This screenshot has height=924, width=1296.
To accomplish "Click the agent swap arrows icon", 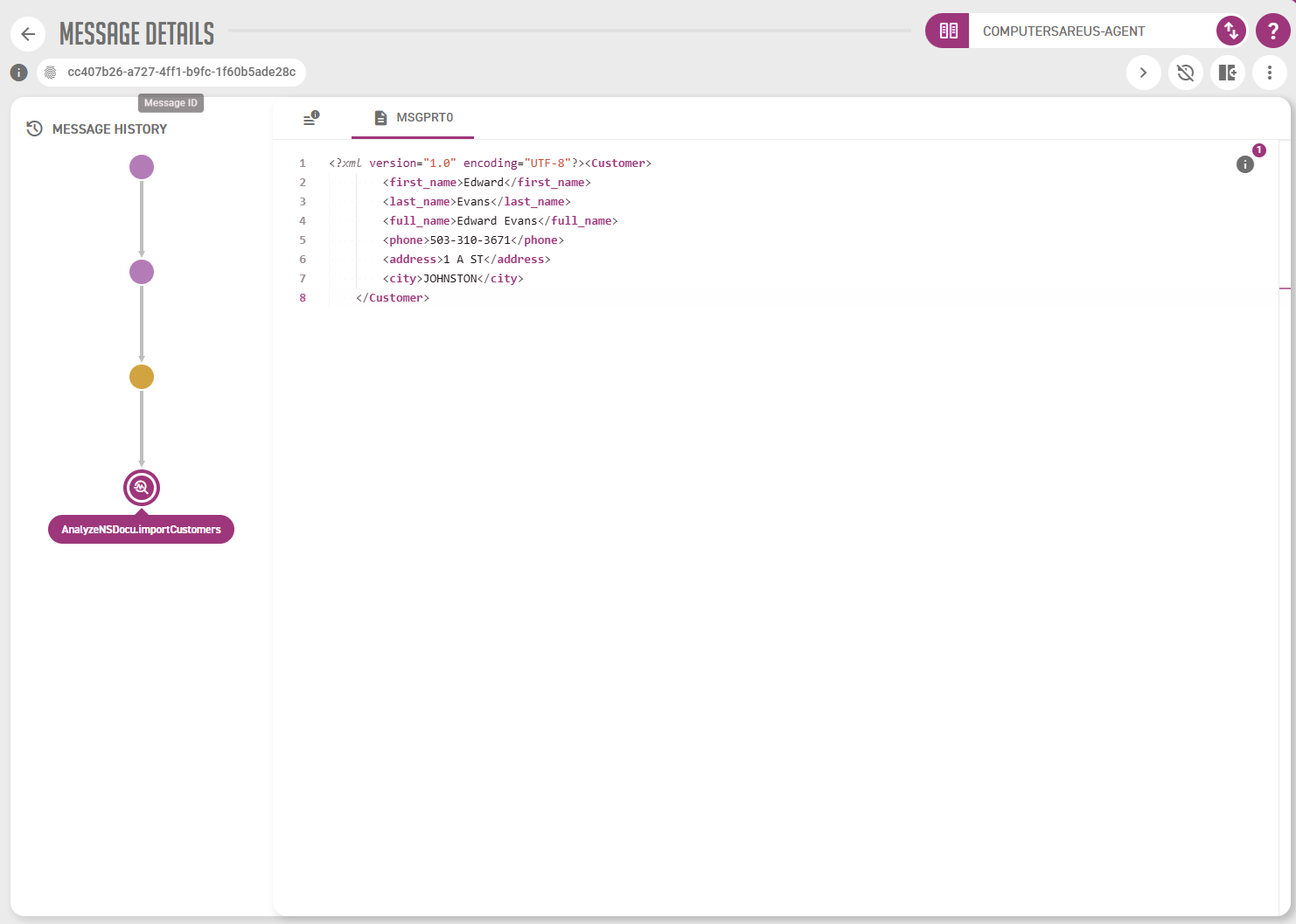I will point(1231,31).
